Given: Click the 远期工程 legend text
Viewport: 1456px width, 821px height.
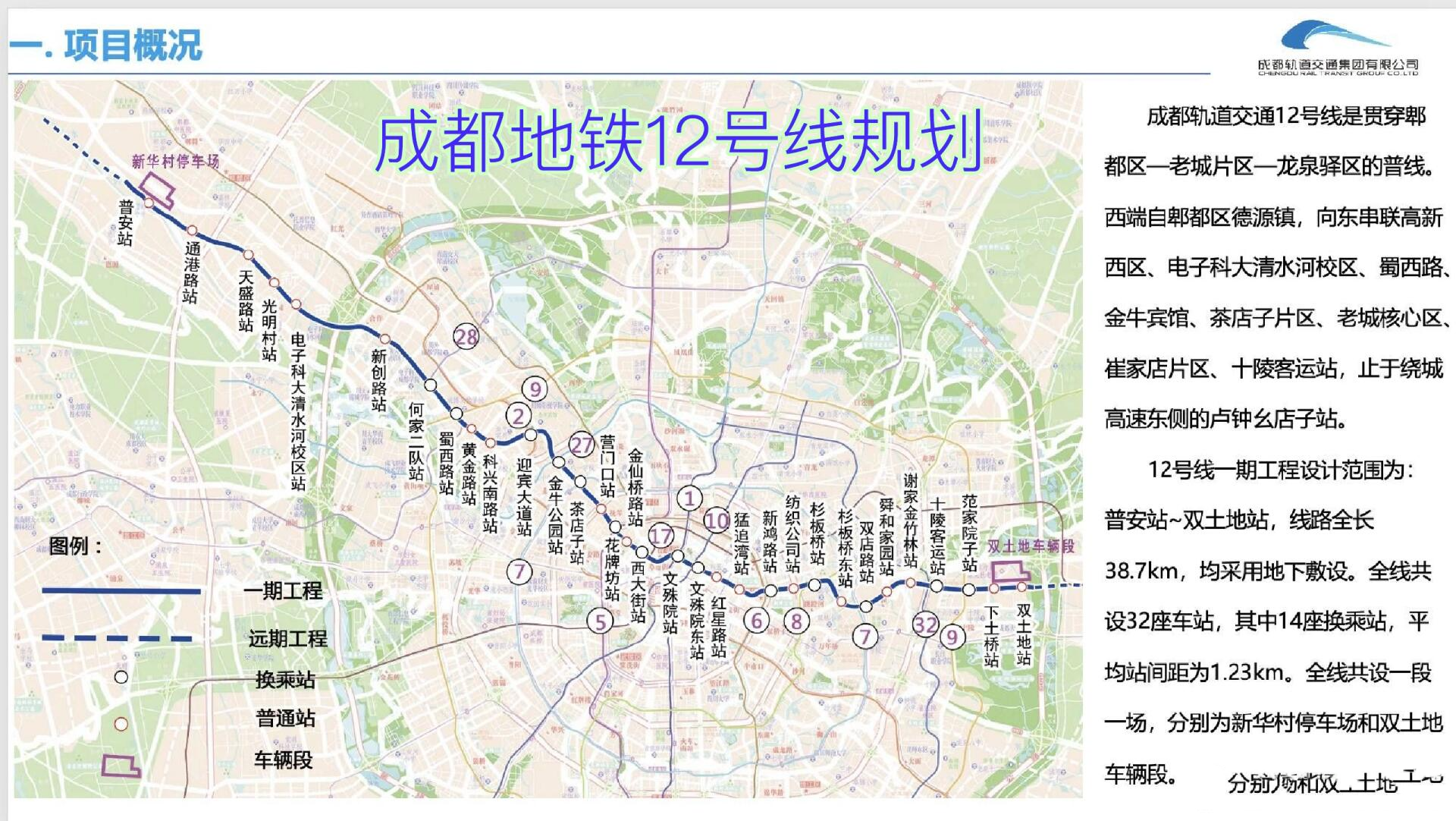Looking at the screenshot, I should pyautogui.click(x=287, y=638).
